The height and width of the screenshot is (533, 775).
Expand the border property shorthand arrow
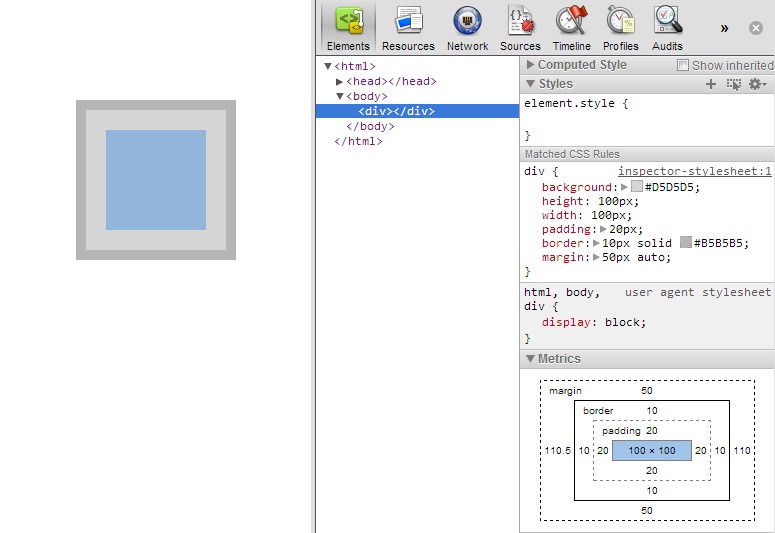pos(596,243)
